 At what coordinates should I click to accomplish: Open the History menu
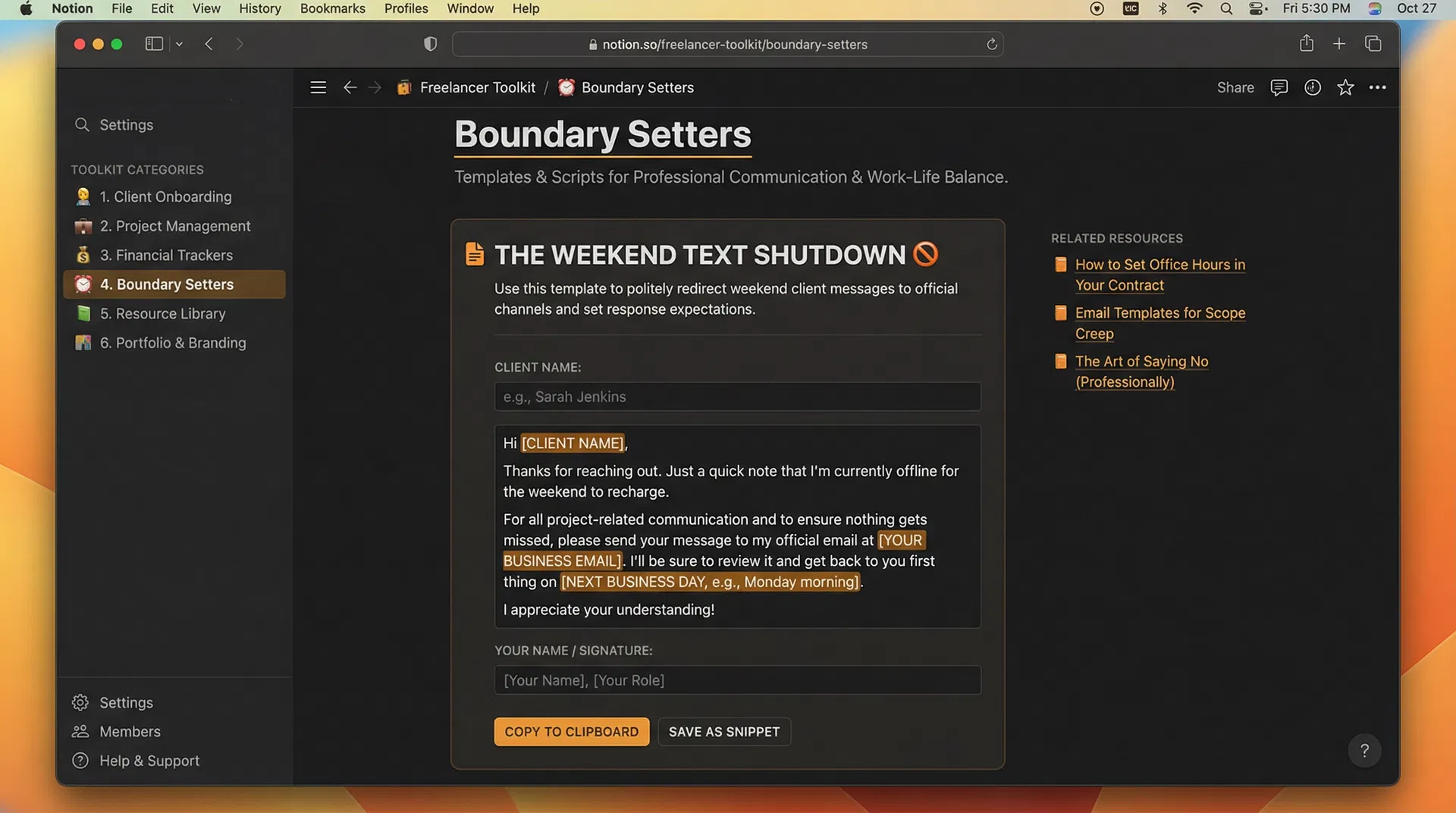[259, 8]
